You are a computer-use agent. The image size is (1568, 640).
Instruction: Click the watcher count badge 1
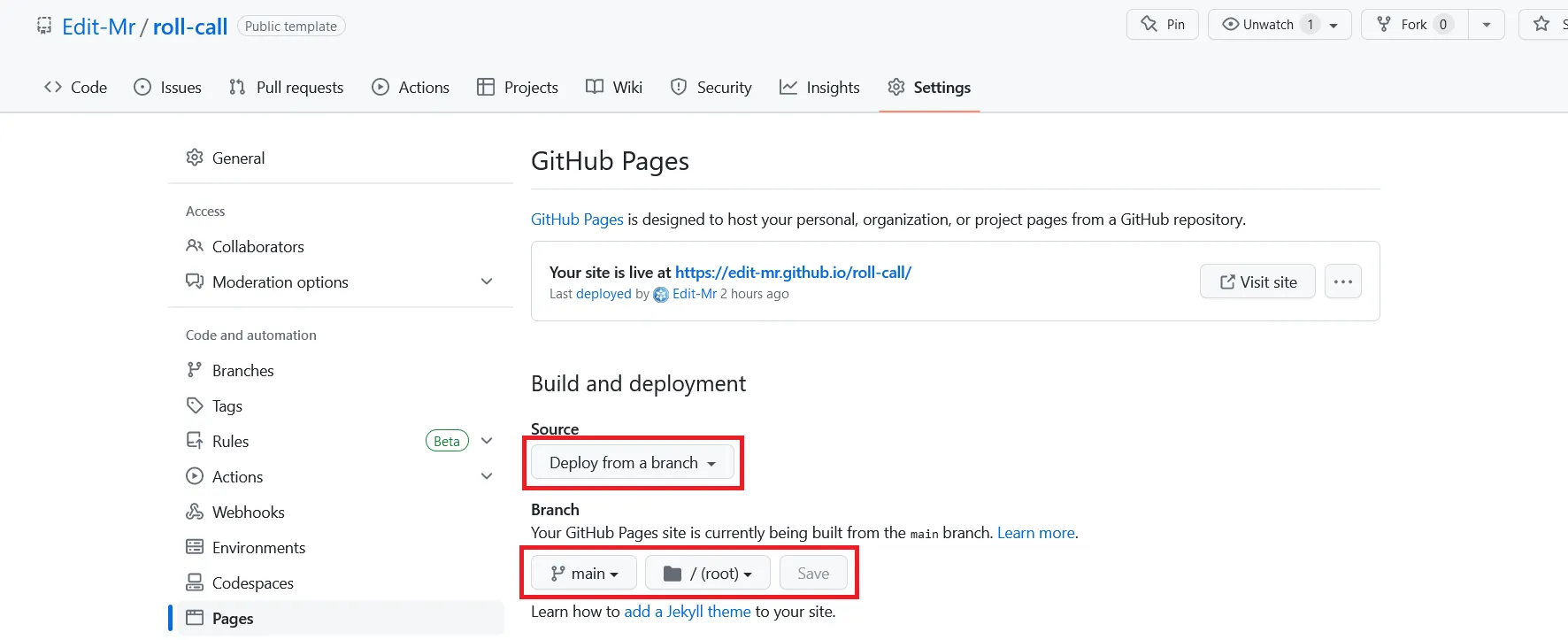[x=1311, y=25]
